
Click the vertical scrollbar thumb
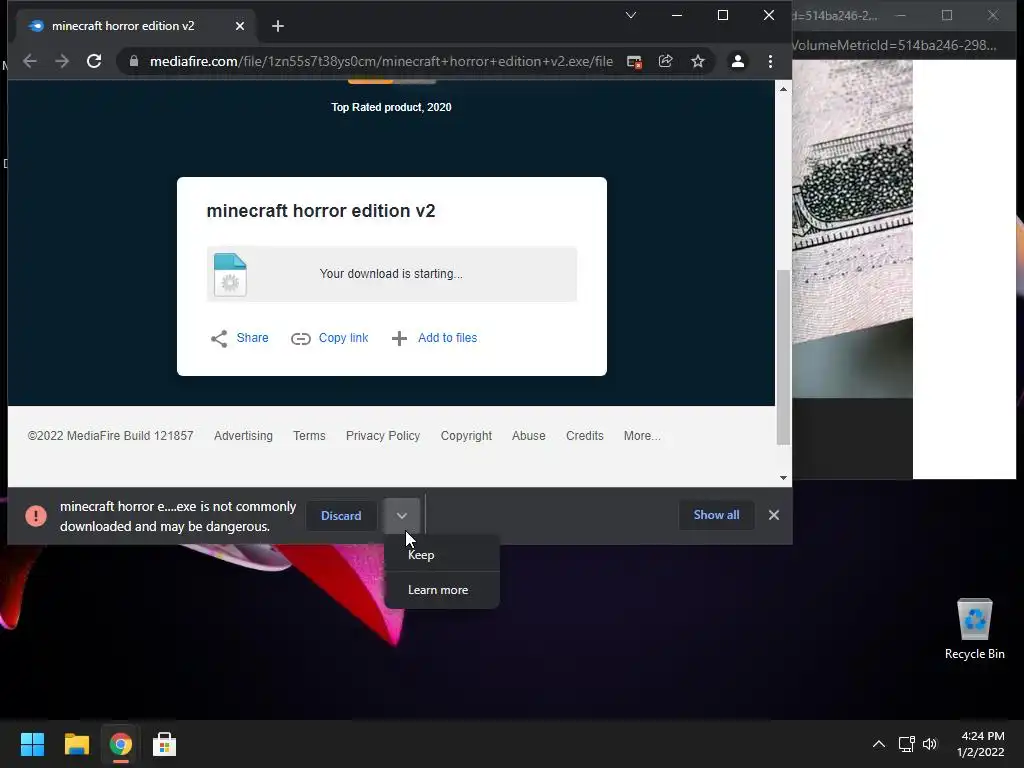click(x=783, y=357)
